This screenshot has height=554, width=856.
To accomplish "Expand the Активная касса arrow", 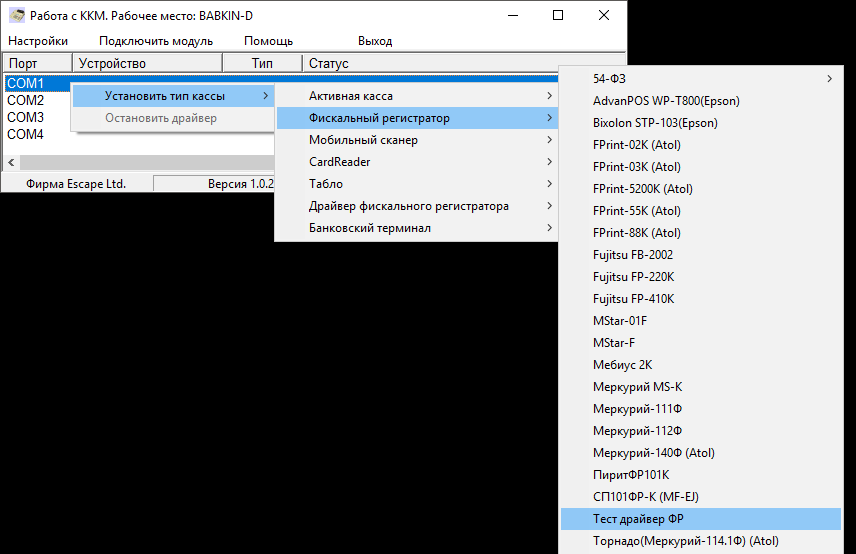I will pos(549,96).
